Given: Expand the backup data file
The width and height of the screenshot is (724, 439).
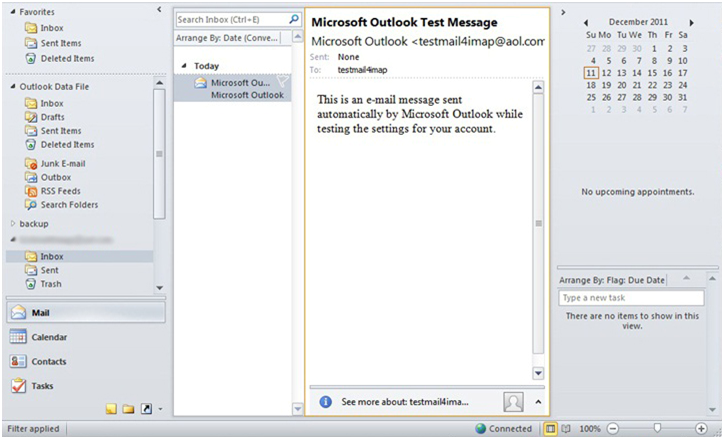Looking at the screenshot, I should (x=13, y=223).
